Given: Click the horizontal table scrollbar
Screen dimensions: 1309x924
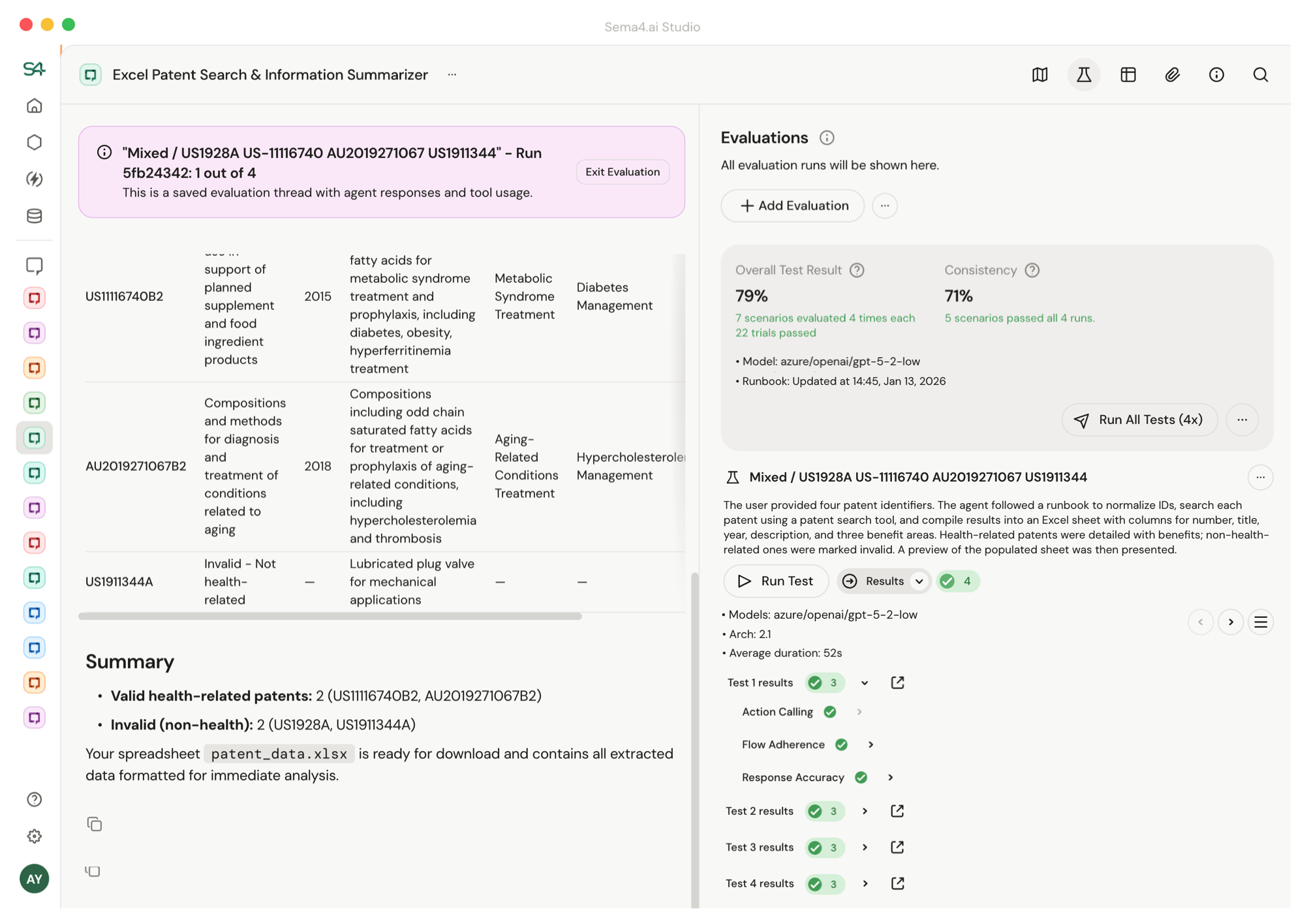Looking at the screenshot, I should [x=330, y=616].
